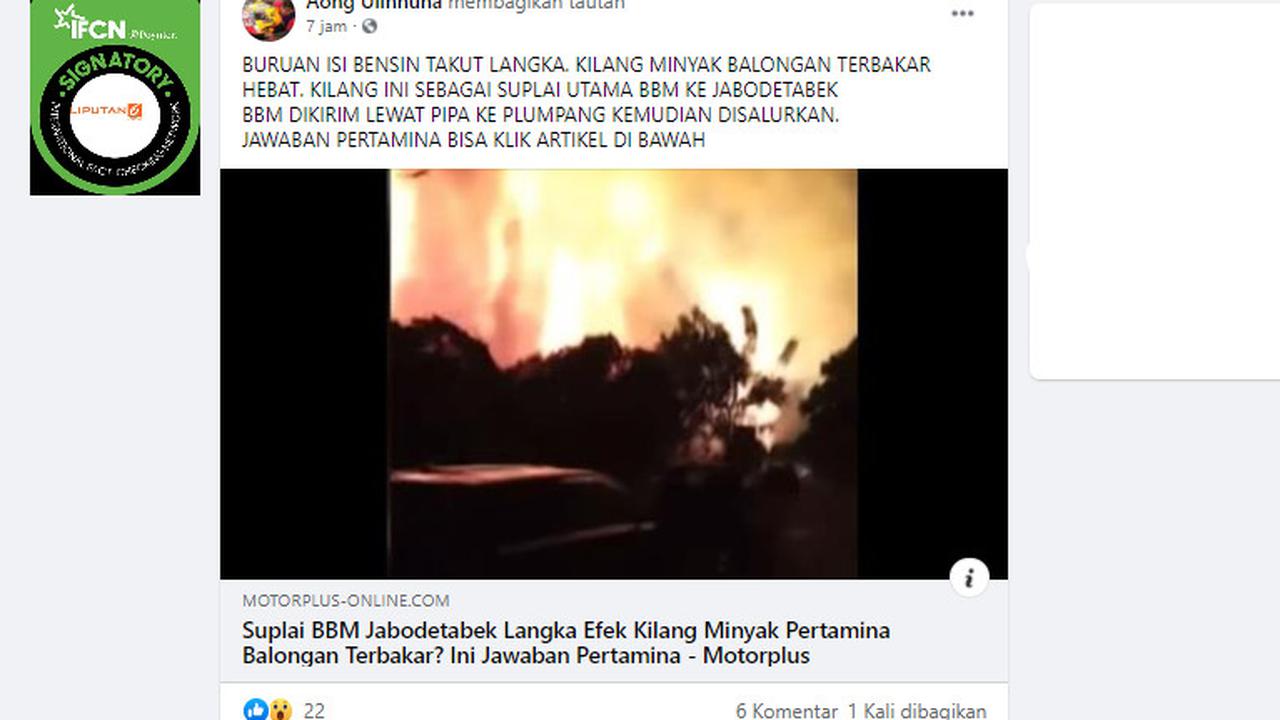Click the '7 jam' timestamp
Screen dimensions: 1280x720
coord(326,27)
